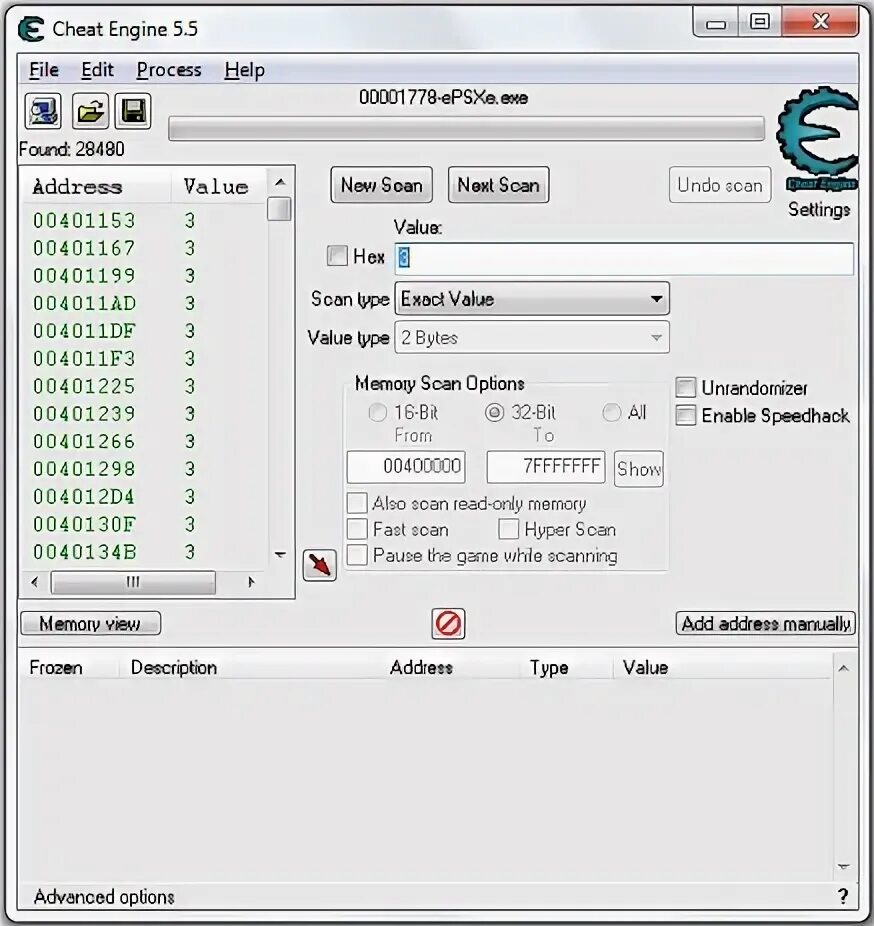Image resolution: width=874 pixels, height=926 pixels.
Task: Click the Next Scan button
Action: [498, 185]
